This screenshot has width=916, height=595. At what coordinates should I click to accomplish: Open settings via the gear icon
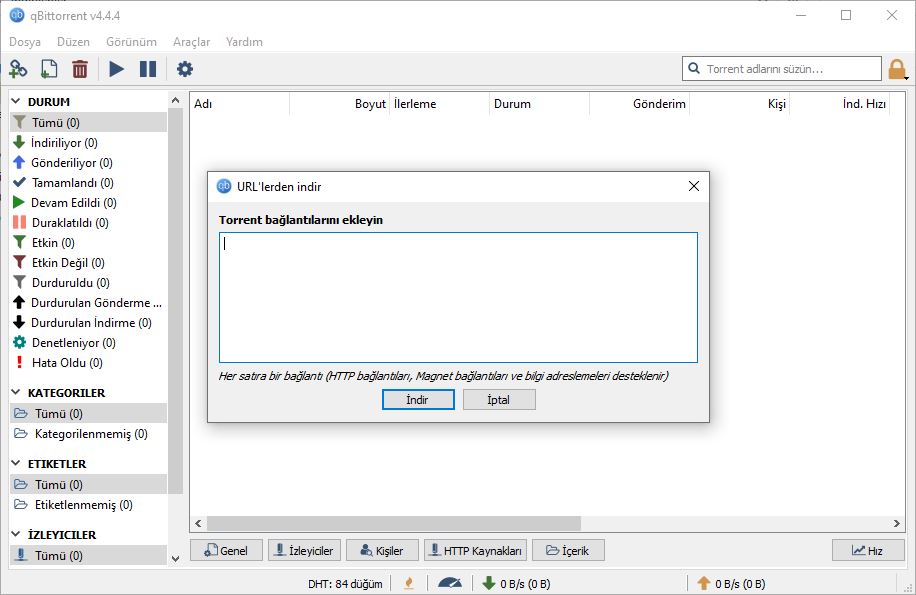tap(185, 69)
